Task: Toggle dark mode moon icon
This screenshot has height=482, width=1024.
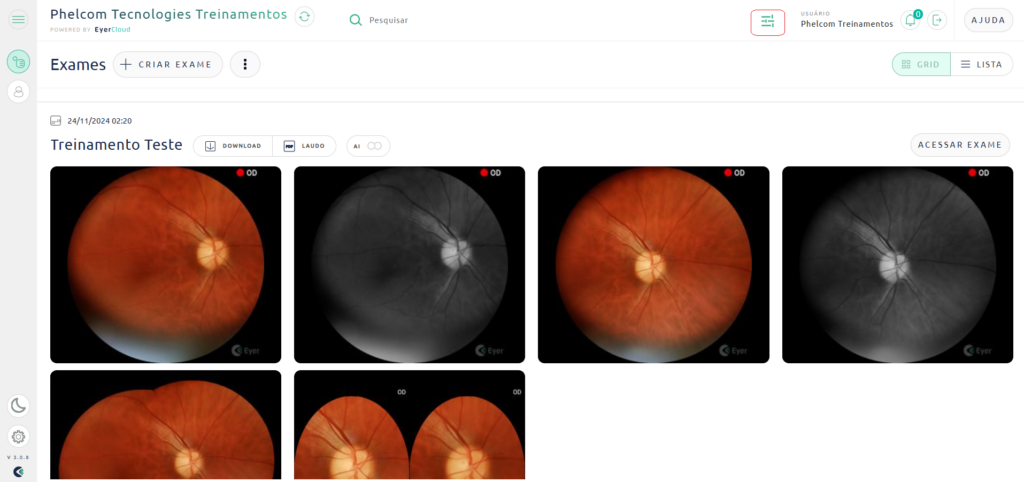Action: pyautogui.click(x=18, y=406)
